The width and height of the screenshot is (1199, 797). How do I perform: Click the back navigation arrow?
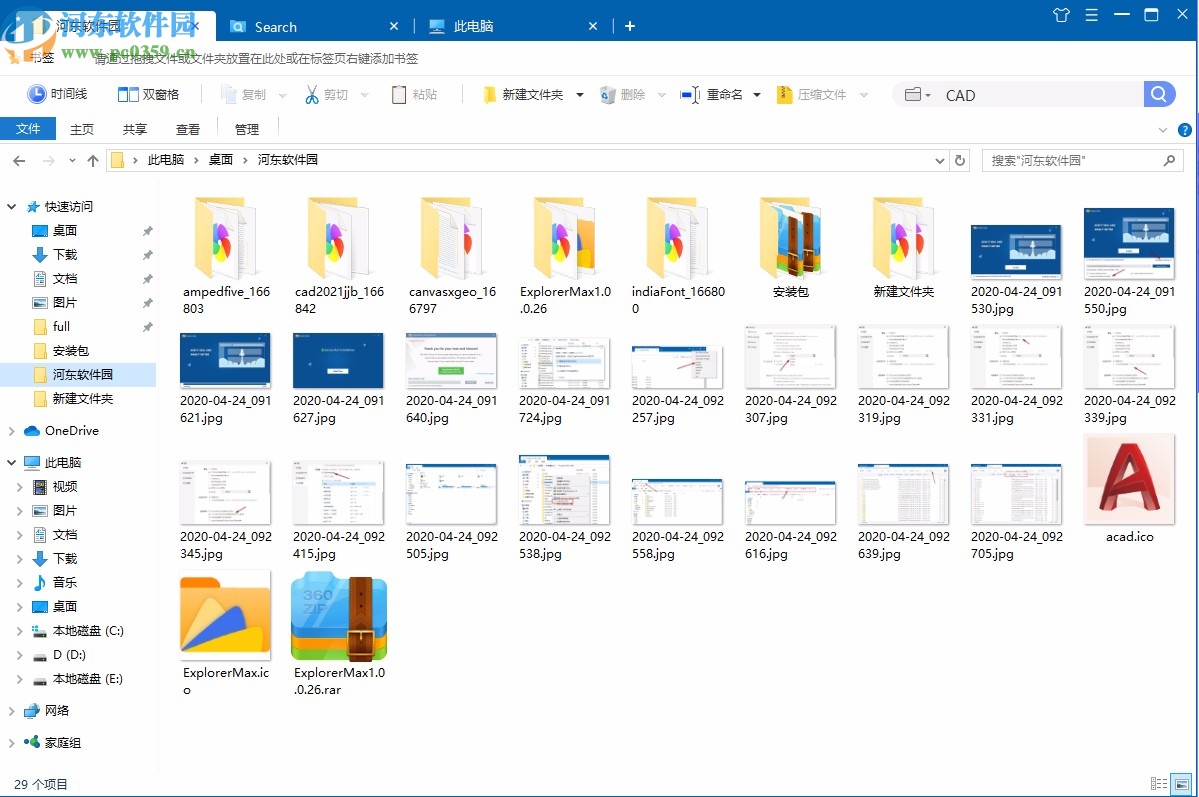[18, 160]
